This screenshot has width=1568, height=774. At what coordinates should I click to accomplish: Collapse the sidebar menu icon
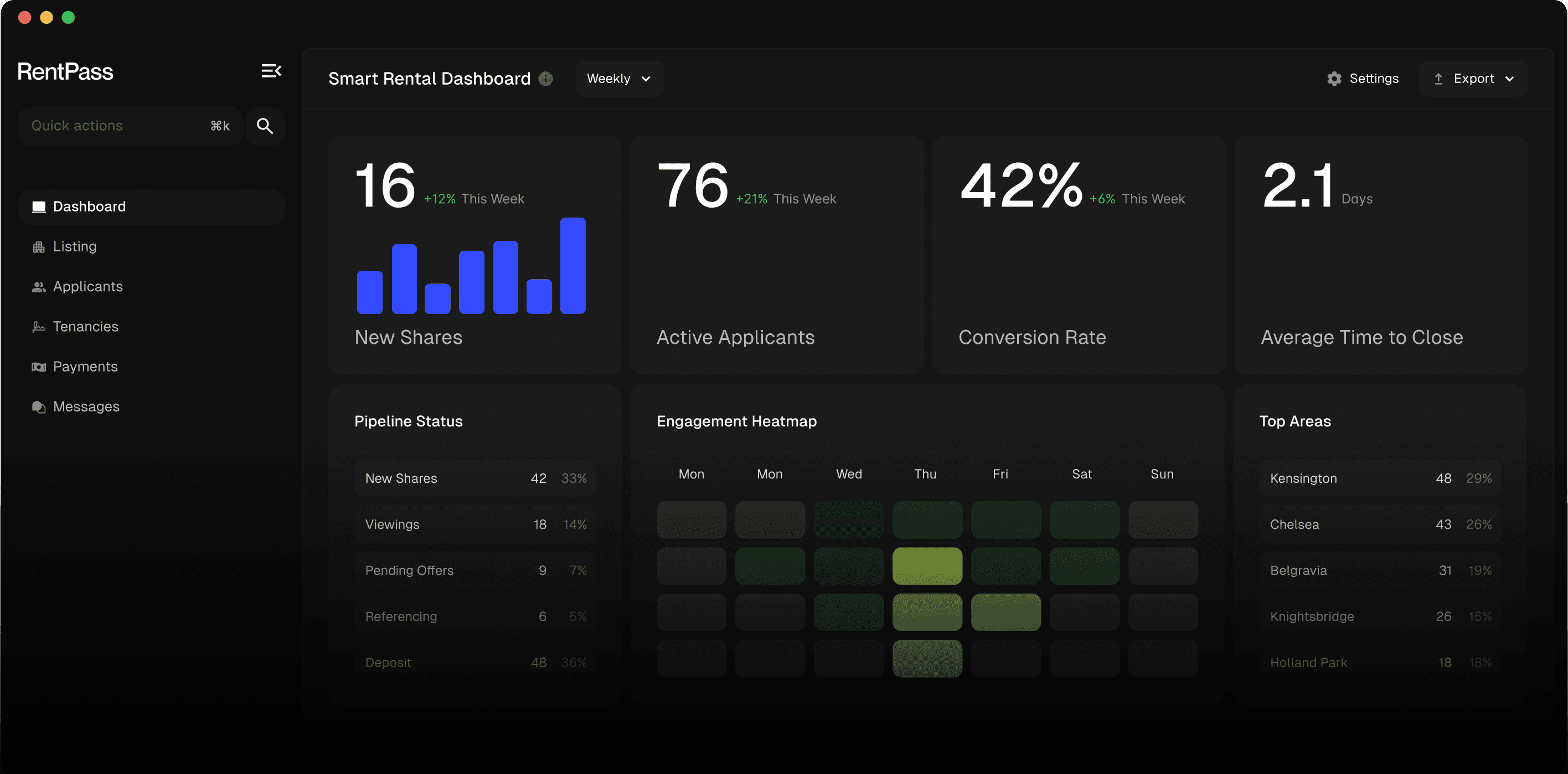(271, 71)
